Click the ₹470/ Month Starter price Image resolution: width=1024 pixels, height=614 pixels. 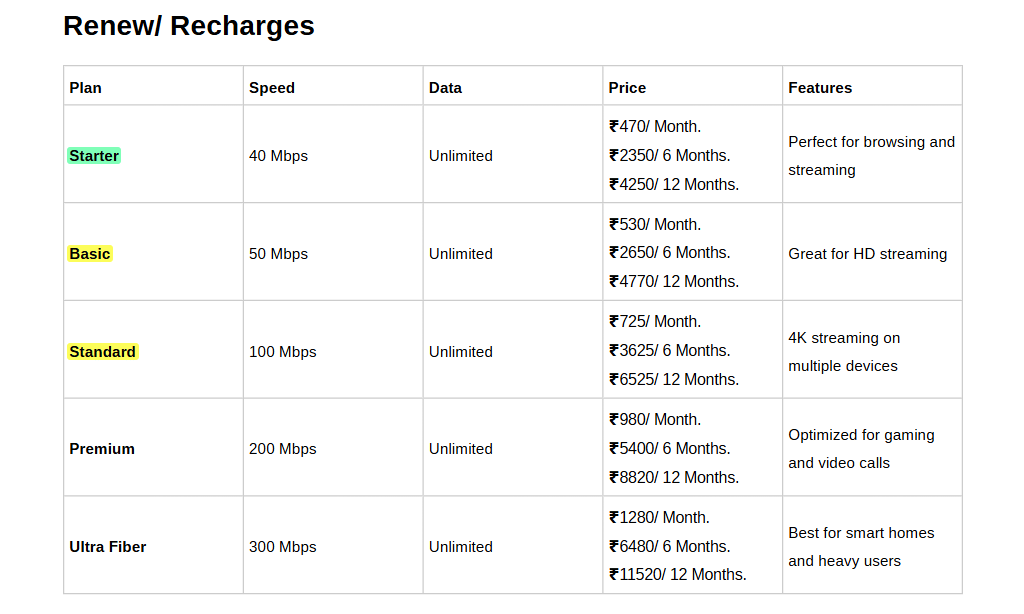655,127
